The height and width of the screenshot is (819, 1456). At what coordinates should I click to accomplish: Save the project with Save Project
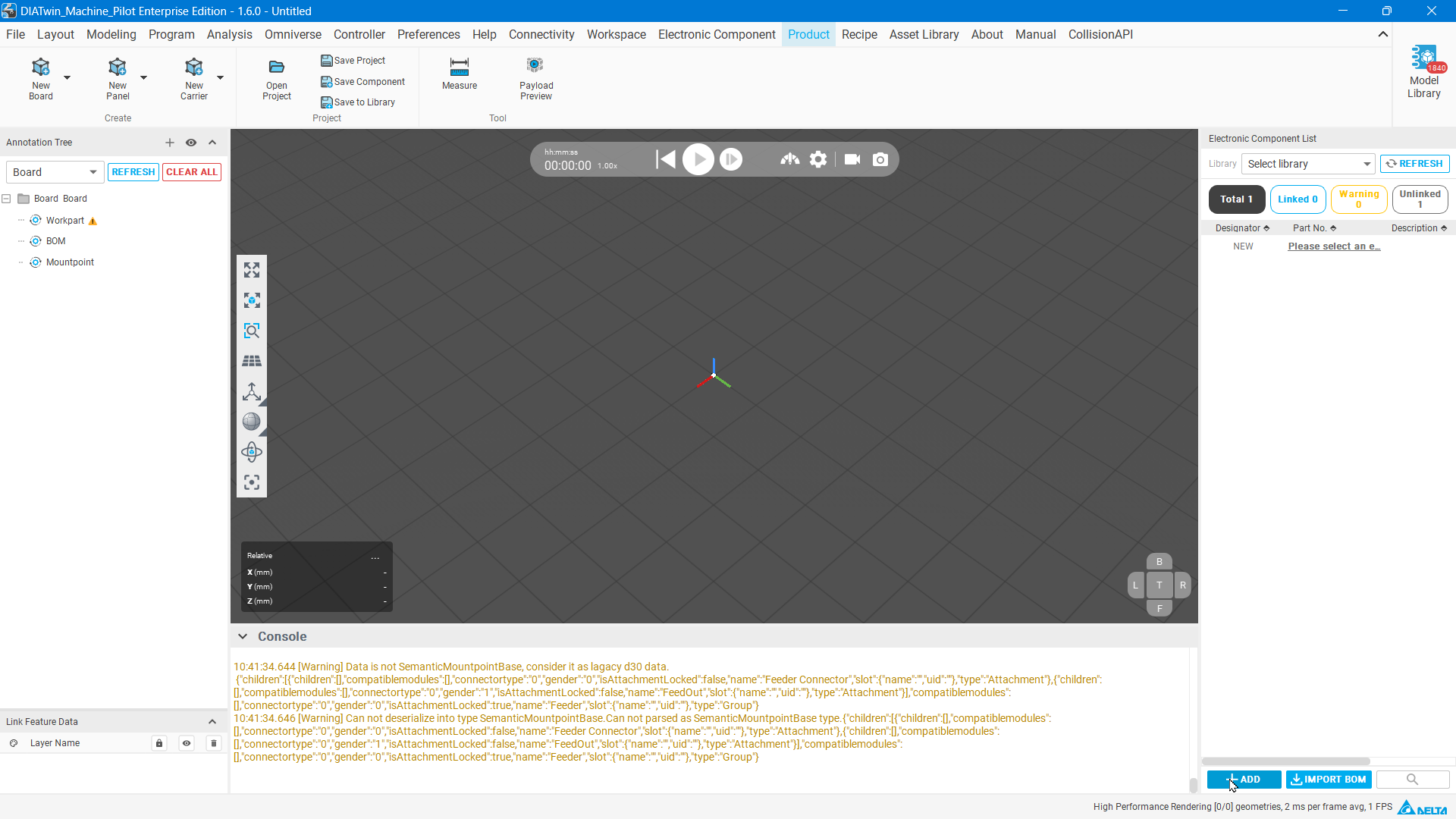coord(353,61)
